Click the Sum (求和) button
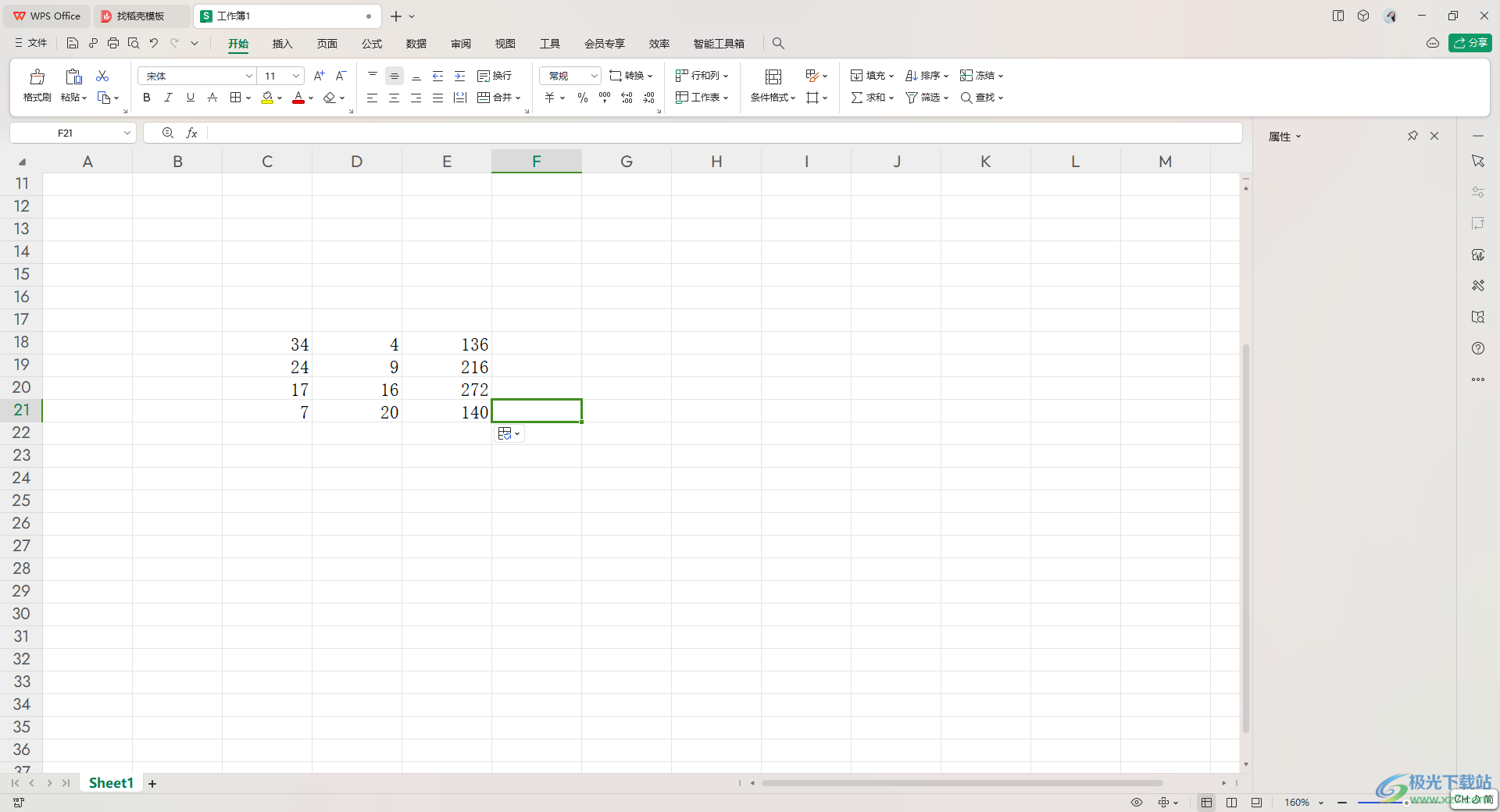This screenshot has height=812, width=1500. [x=872, y=98]
